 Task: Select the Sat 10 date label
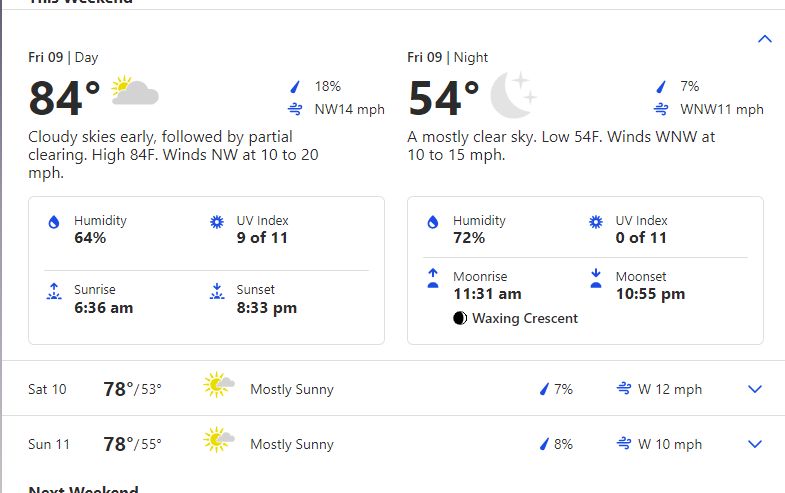pyautogui.click(x=47, y=389)
